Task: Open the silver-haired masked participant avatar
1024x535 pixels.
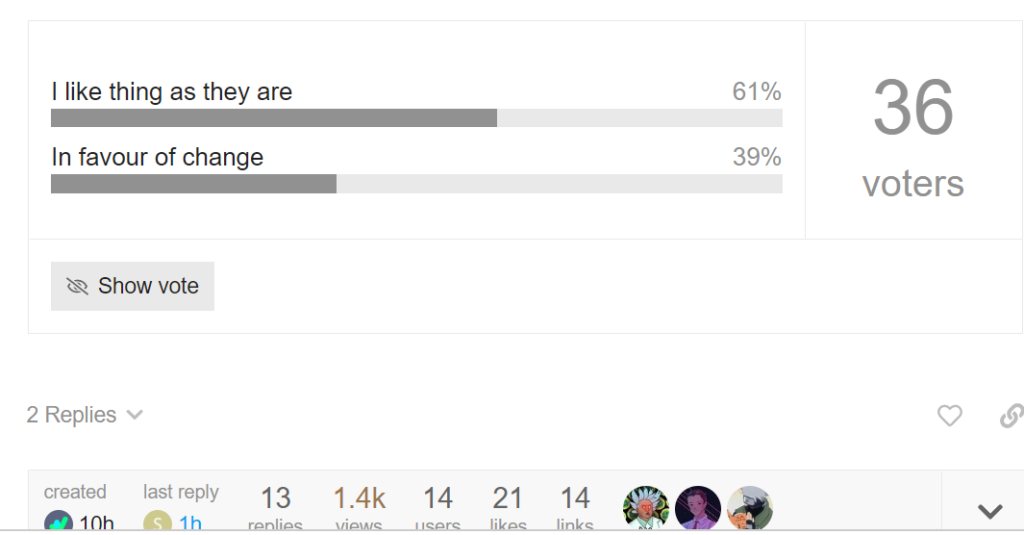Action: 750,509
